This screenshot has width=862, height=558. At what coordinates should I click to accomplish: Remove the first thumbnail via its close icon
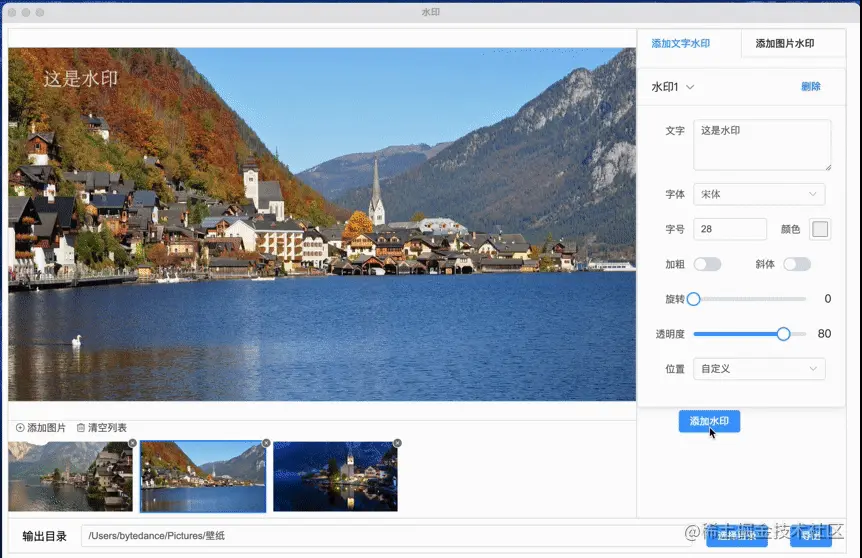[x=132, y=443]
